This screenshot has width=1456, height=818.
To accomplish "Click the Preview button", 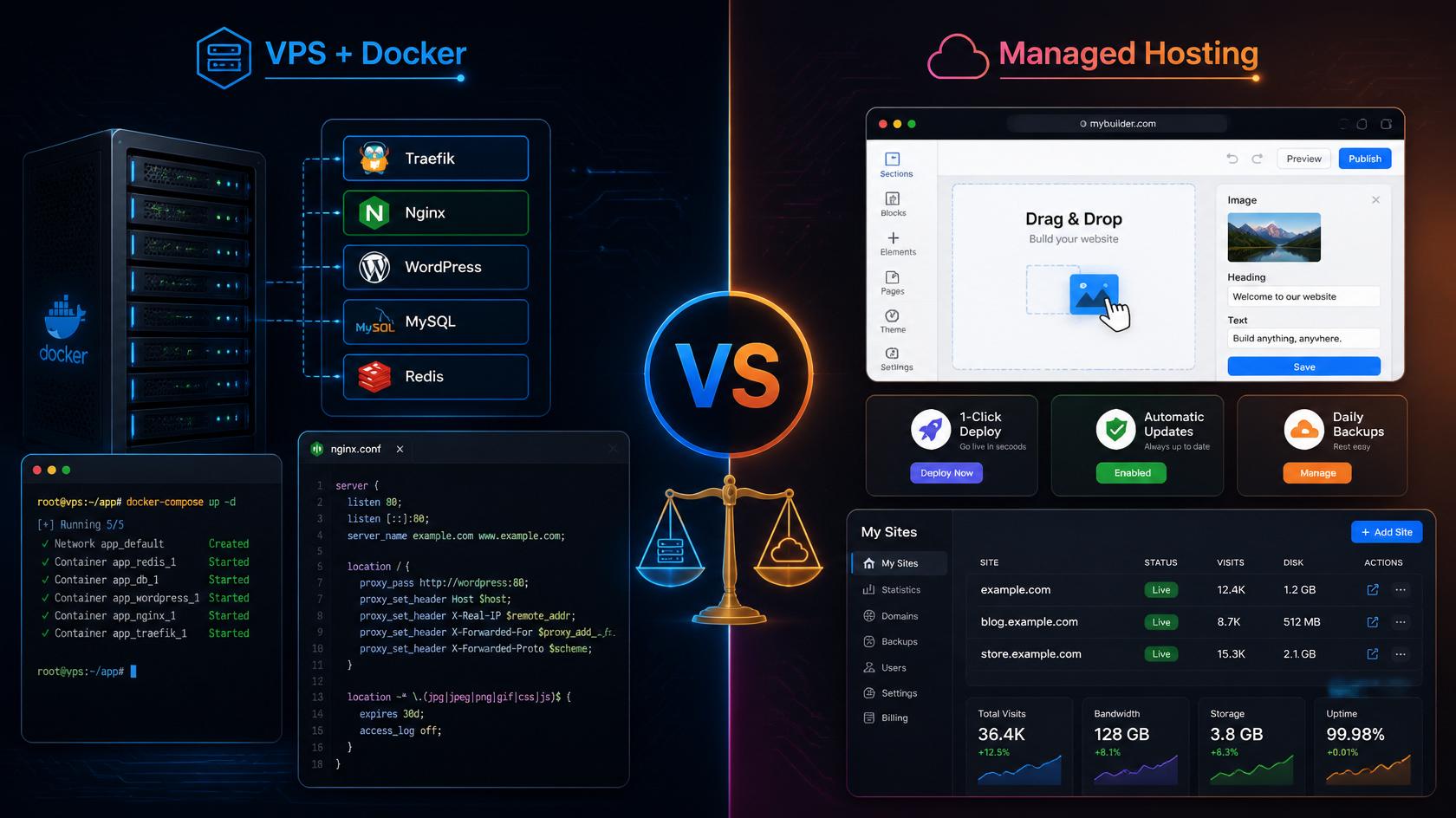I will [1303, 159].
